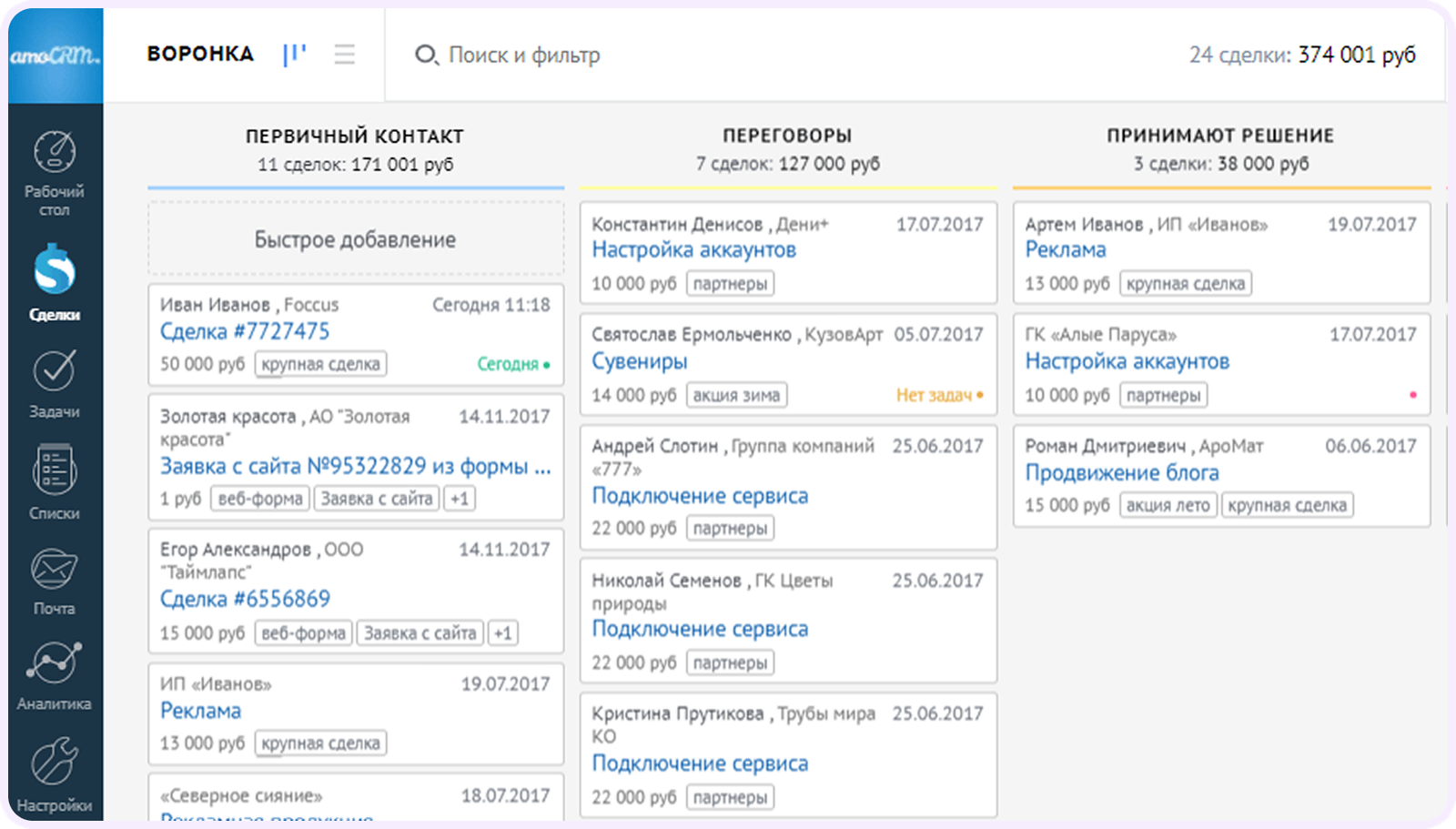Screen dimensions: 1456x829
Task: Click the amoCRM logo
Action: click(56, 56)
